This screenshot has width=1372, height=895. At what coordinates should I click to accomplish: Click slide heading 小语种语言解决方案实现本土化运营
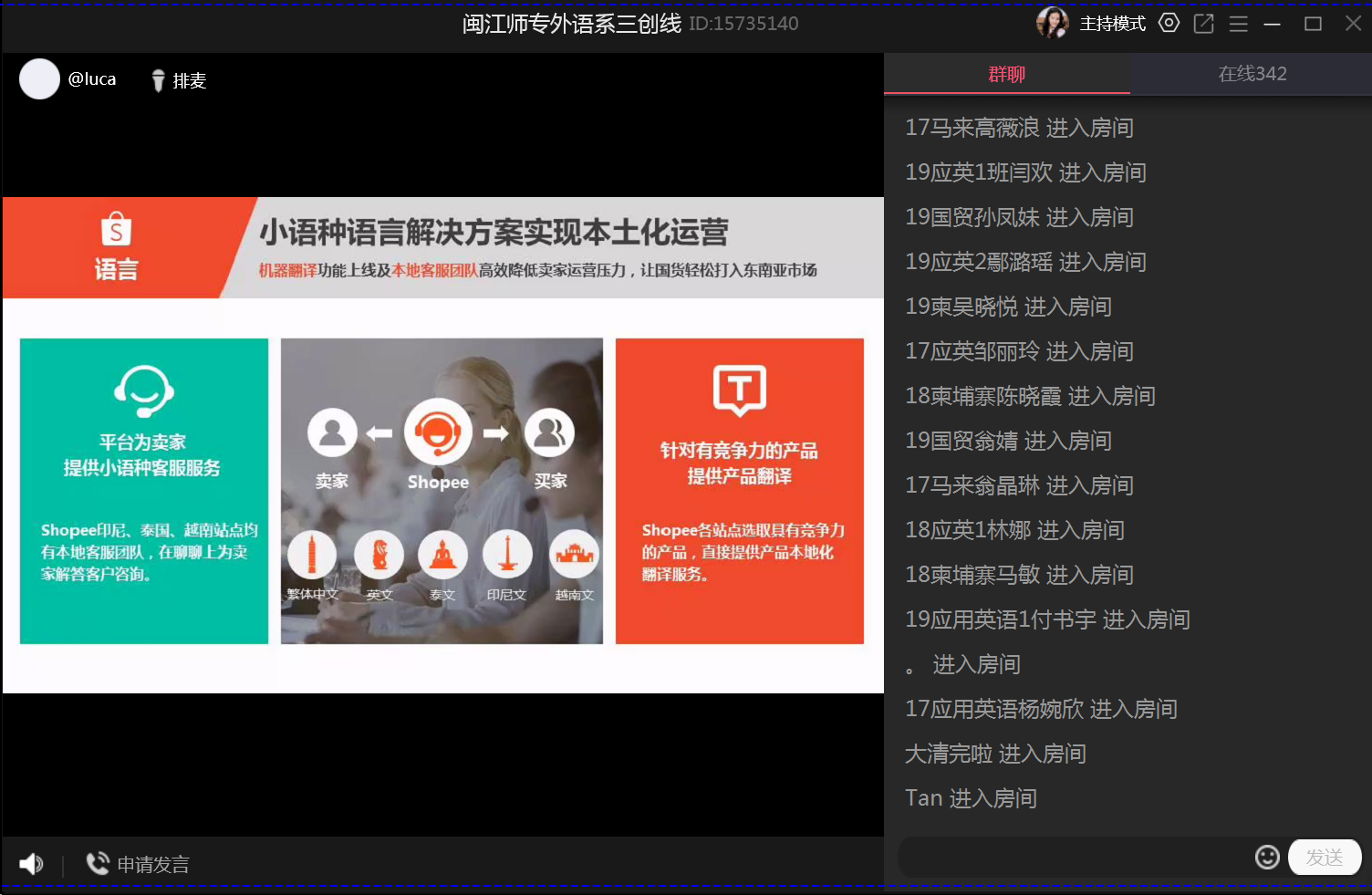click(494, 233)
